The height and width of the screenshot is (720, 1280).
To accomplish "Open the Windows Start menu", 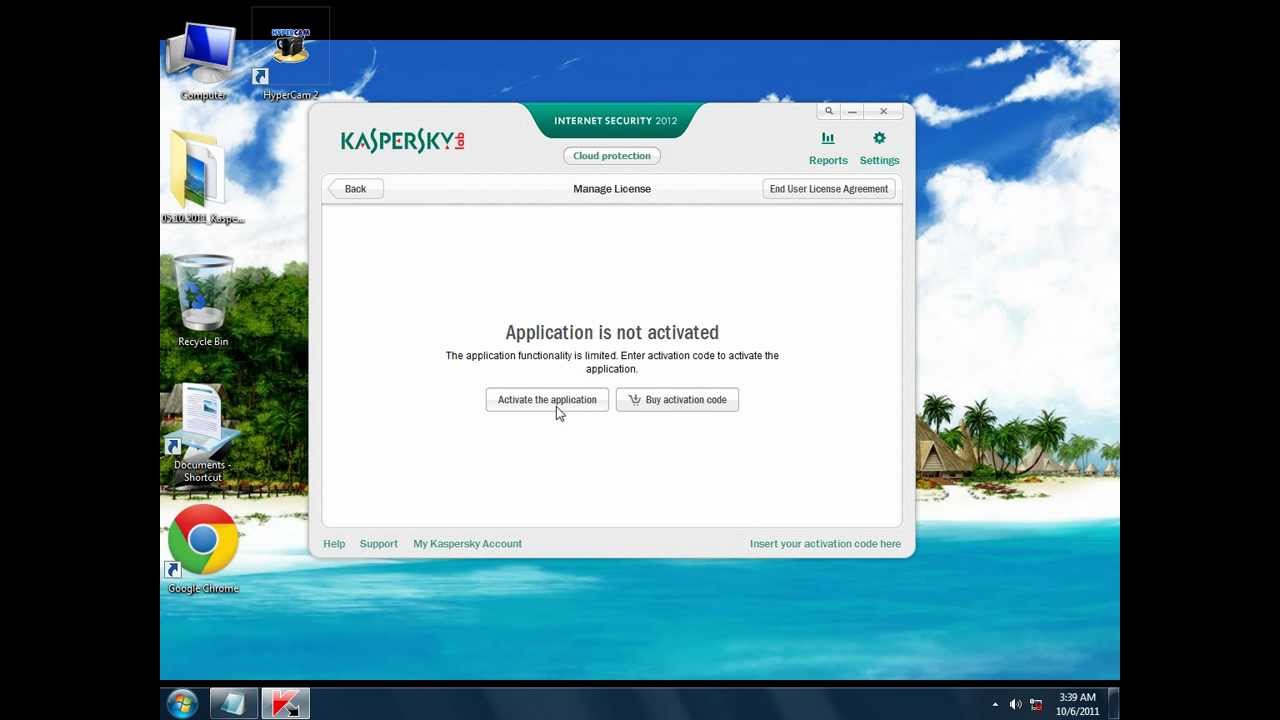I will (x=182, y=704).
